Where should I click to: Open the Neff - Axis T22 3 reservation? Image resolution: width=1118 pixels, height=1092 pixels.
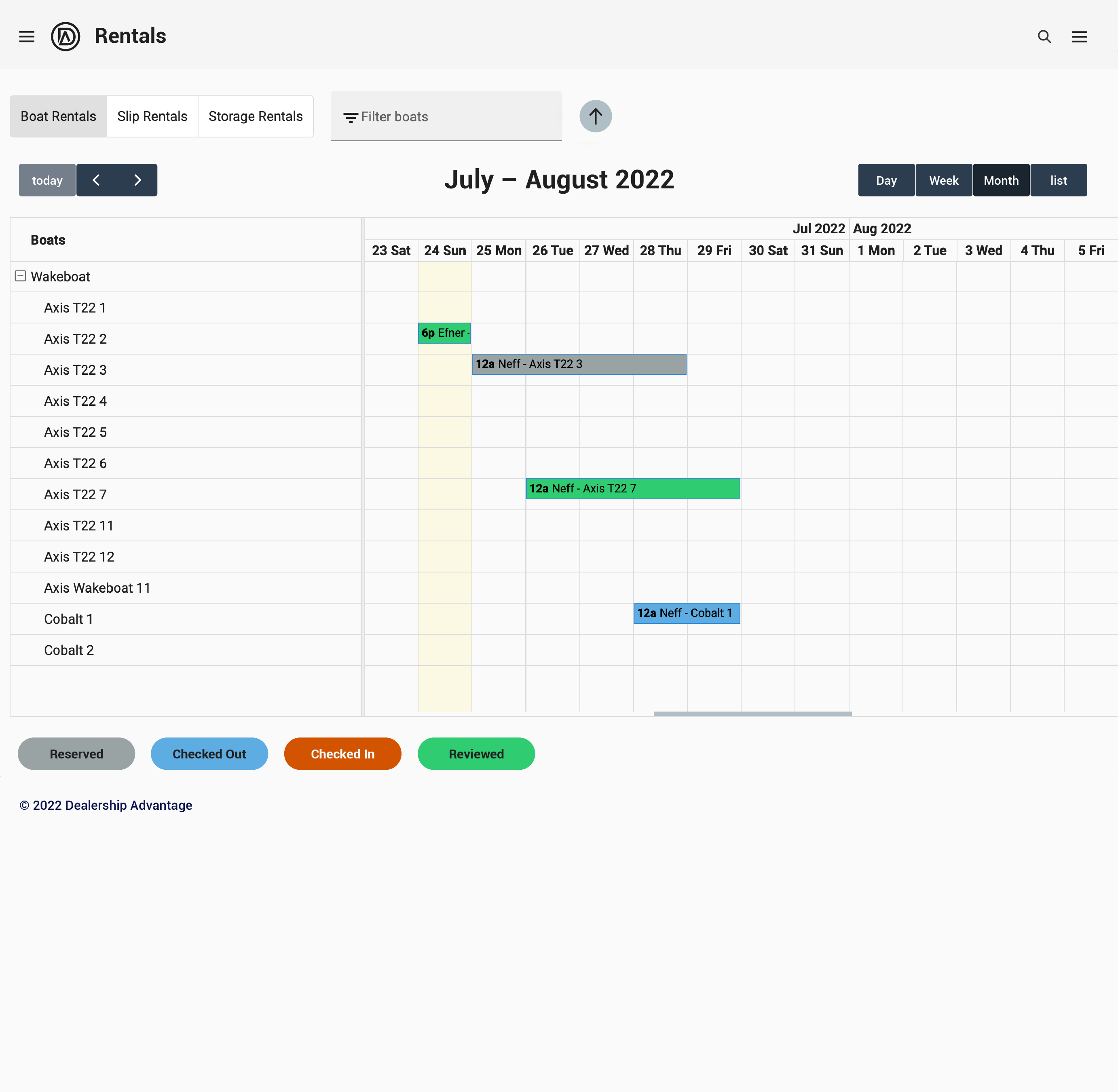(x=579, y=363)
